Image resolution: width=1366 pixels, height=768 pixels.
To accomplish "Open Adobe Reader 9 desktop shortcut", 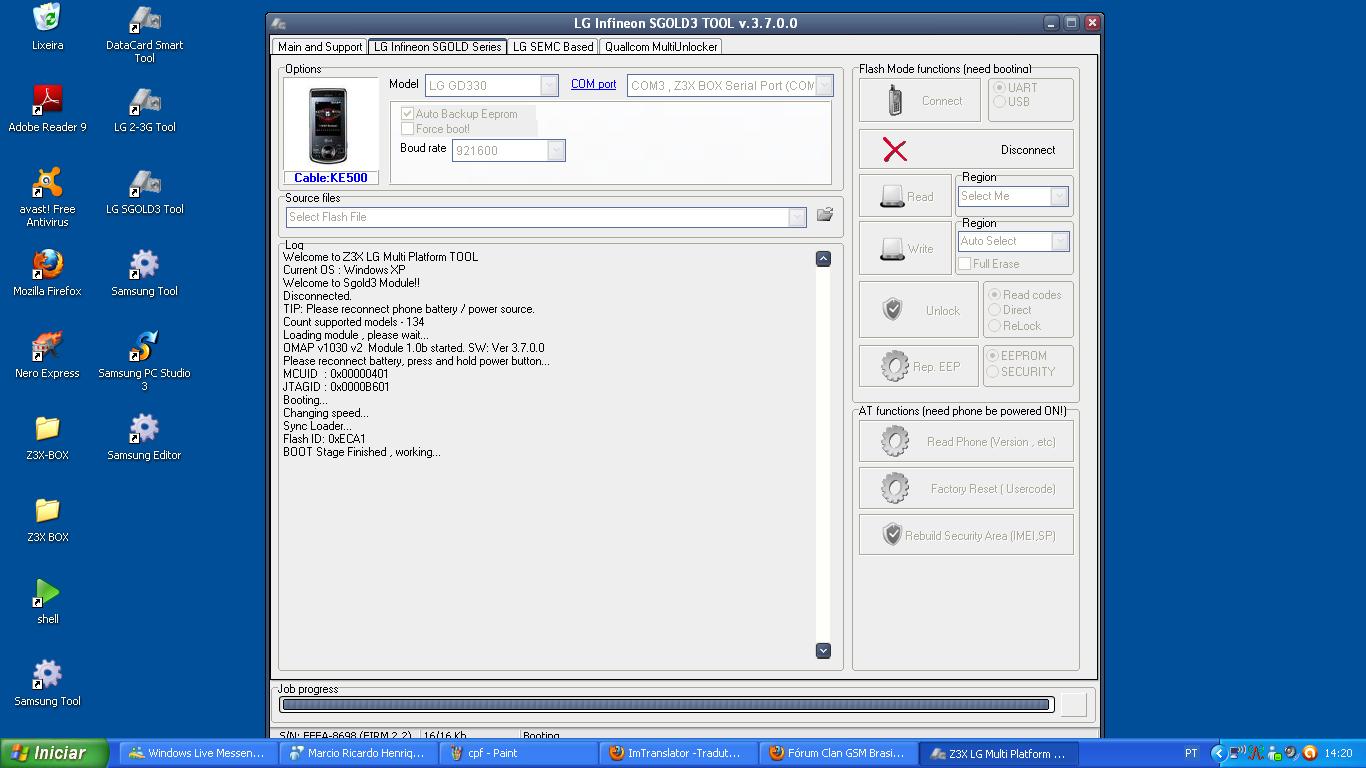I will pyautogui.click(x=47, y=109).
